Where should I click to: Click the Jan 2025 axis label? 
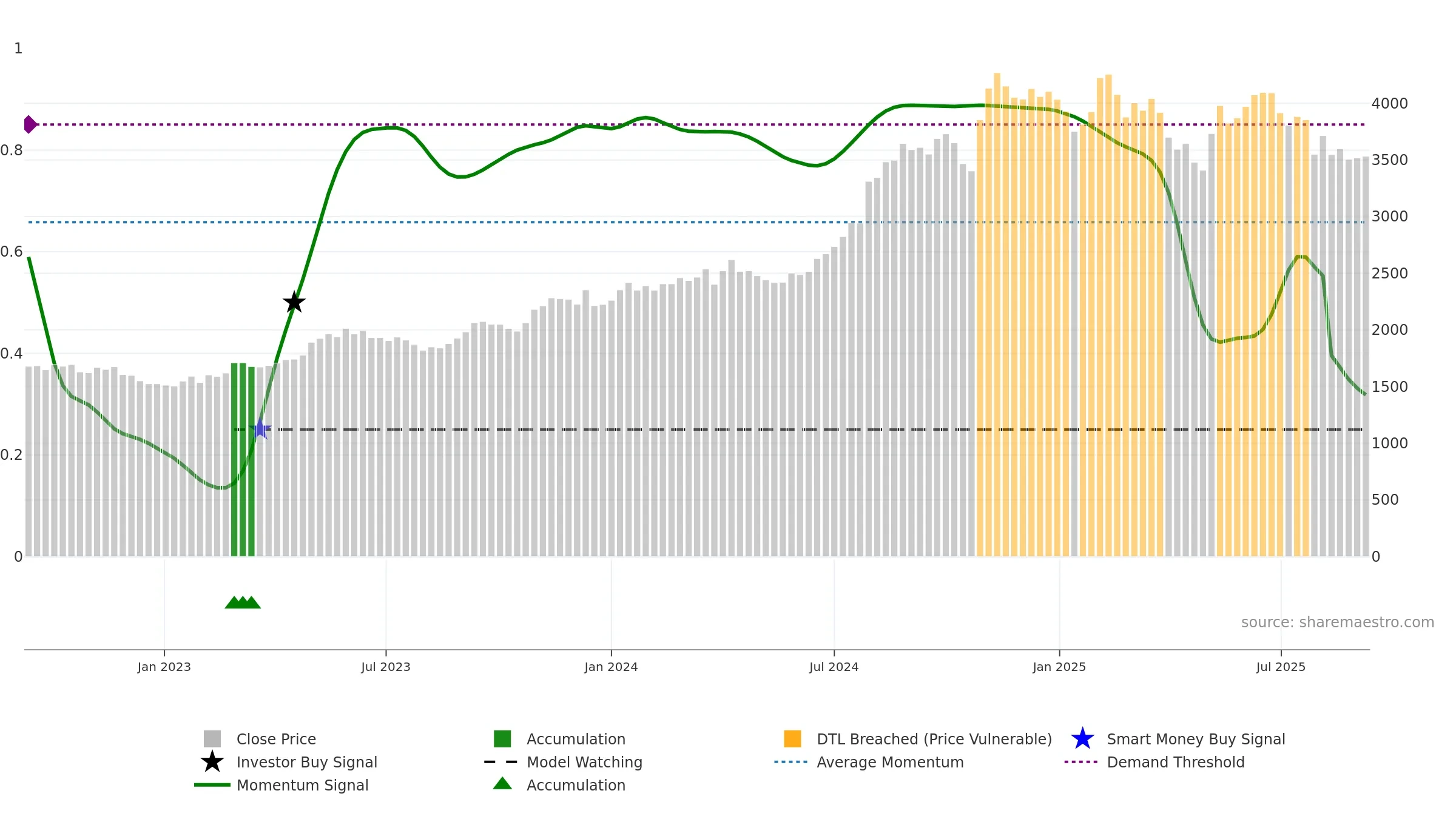tap(1059, 667)
